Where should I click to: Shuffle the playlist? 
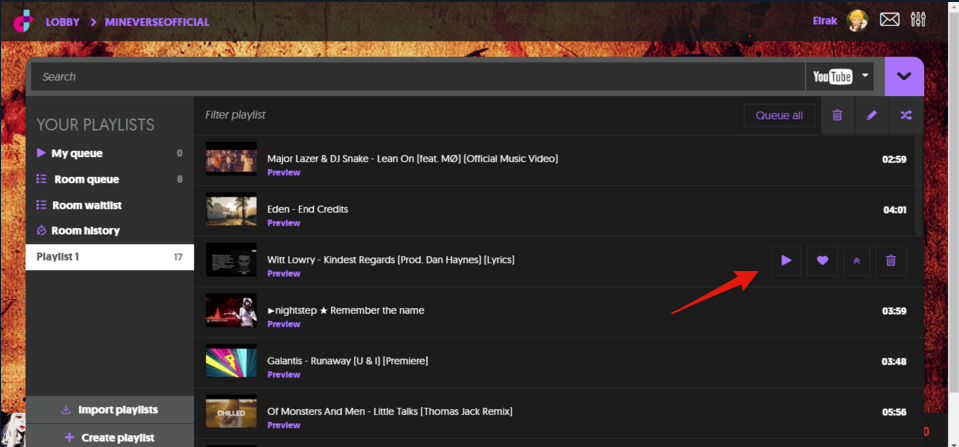pyautogui.click(x=906, y=115)
